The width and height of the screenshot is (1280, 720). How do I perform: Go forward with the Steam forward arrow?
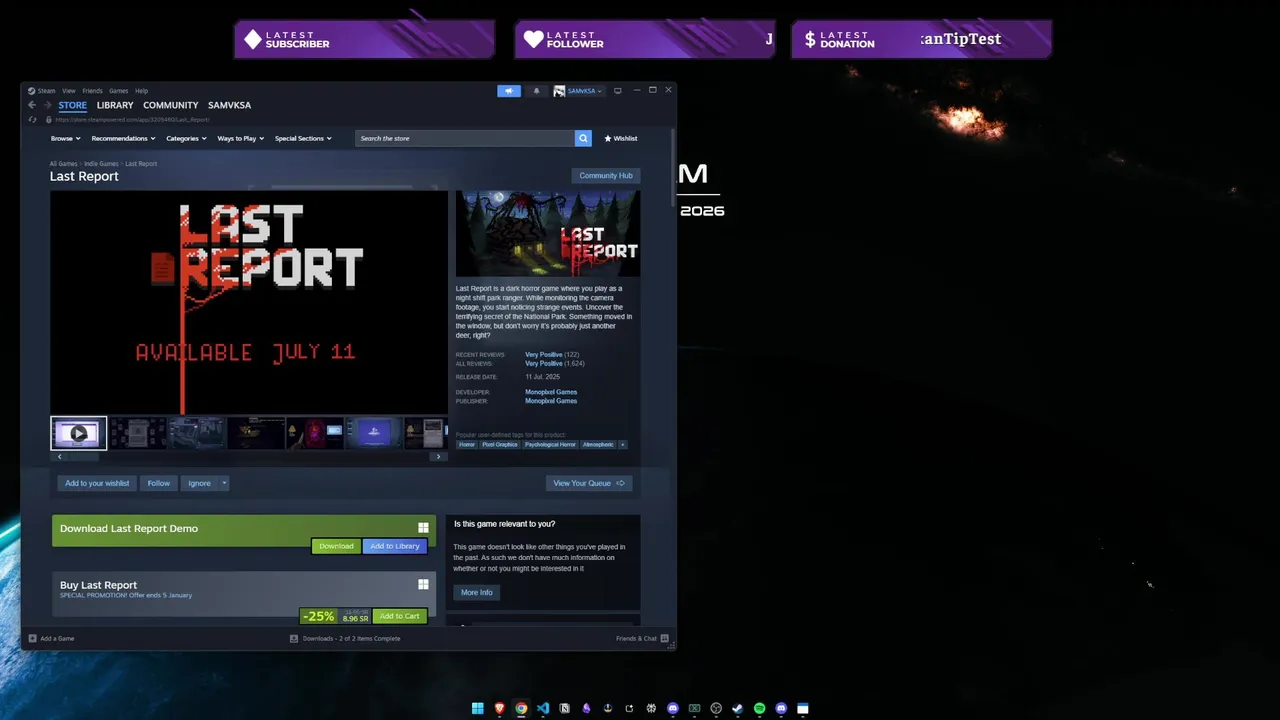(x=47, y=105)
